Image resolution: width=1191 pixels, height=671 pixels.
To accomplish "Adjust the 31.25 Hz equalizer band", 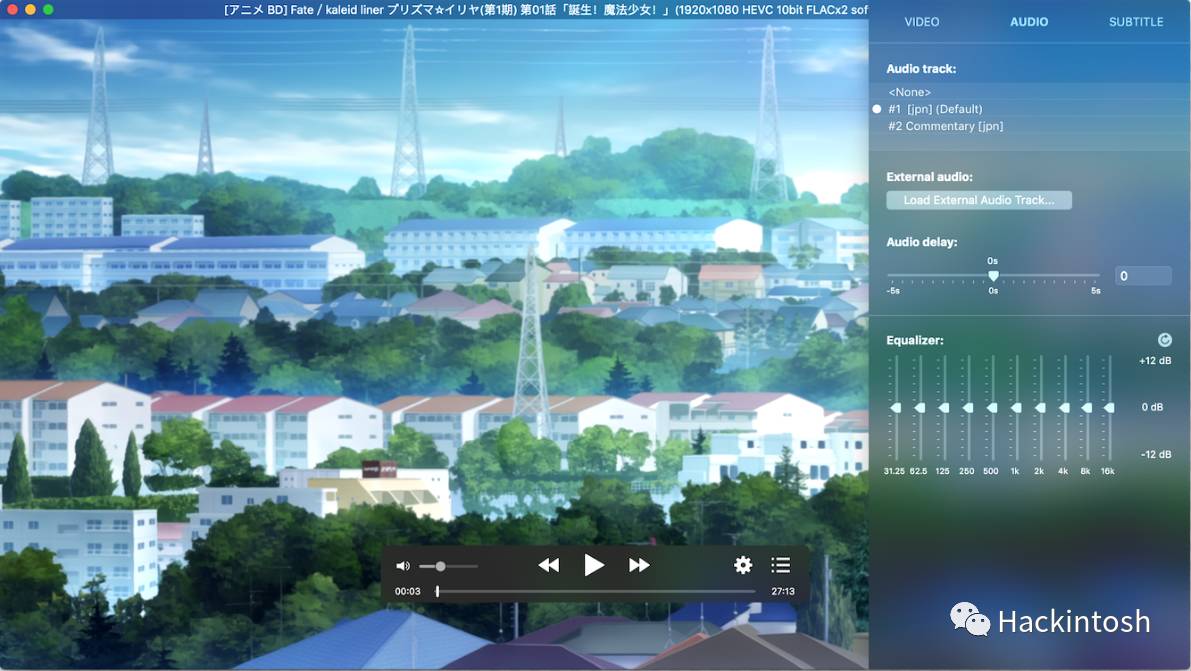I will click(895, 407).
